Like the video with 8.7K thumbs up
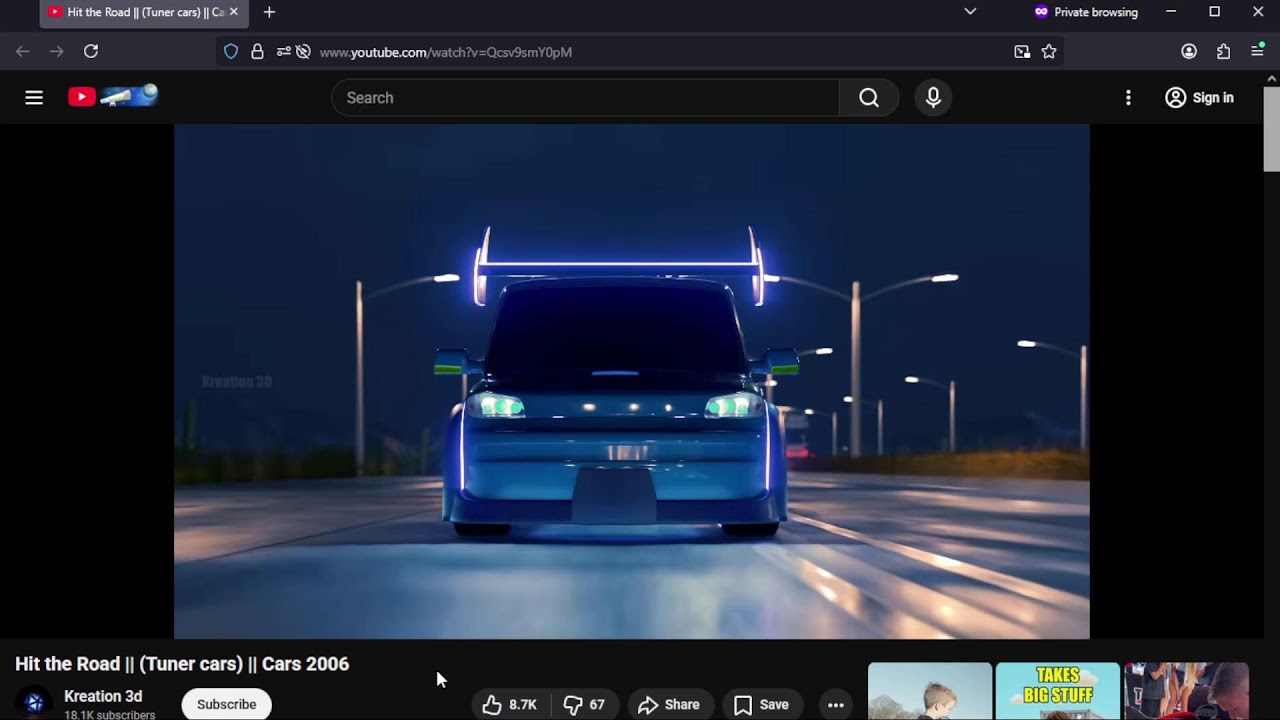Image resolution: width=1280 pixels, height=720 pixels. coord(510,705)
